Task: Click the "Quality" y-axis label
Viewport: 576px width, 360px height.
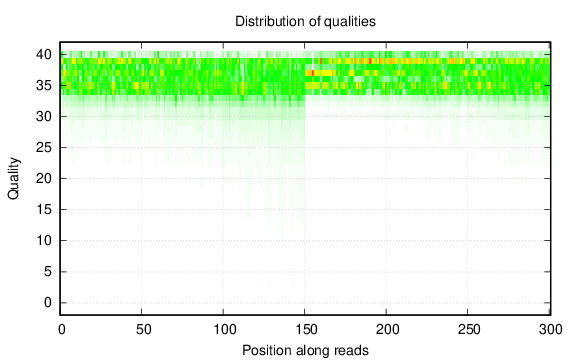Action: coord(13,179)
